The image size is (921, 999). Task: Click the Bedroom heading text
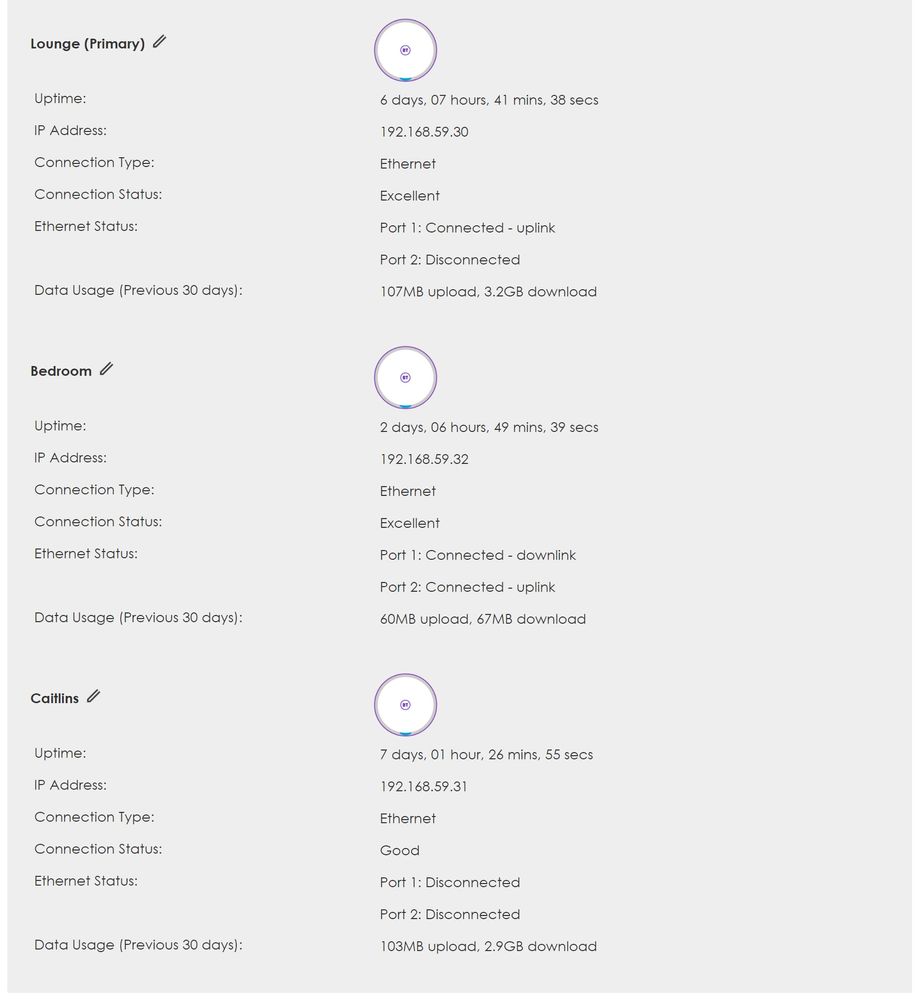tap(61, 371)
